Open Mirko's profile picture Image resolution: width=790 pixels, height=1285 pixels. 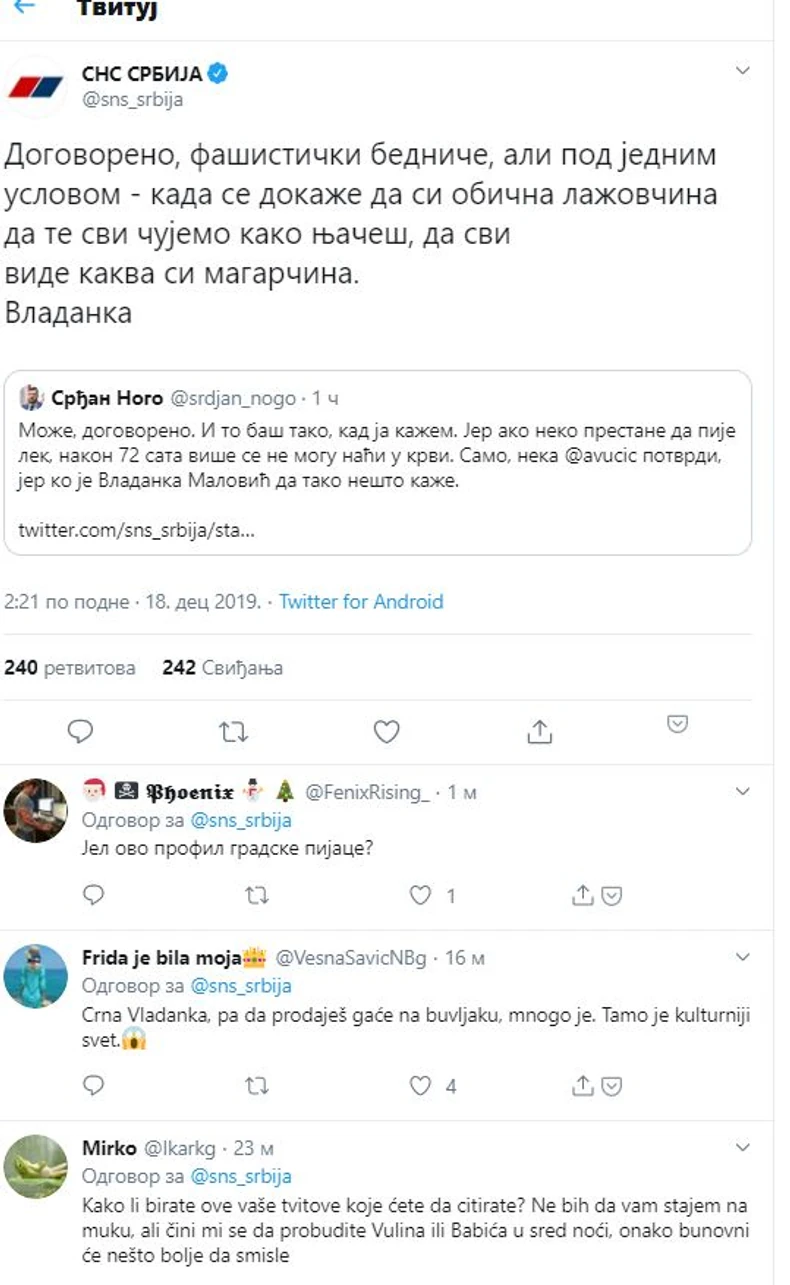(x=36, y=1164)
